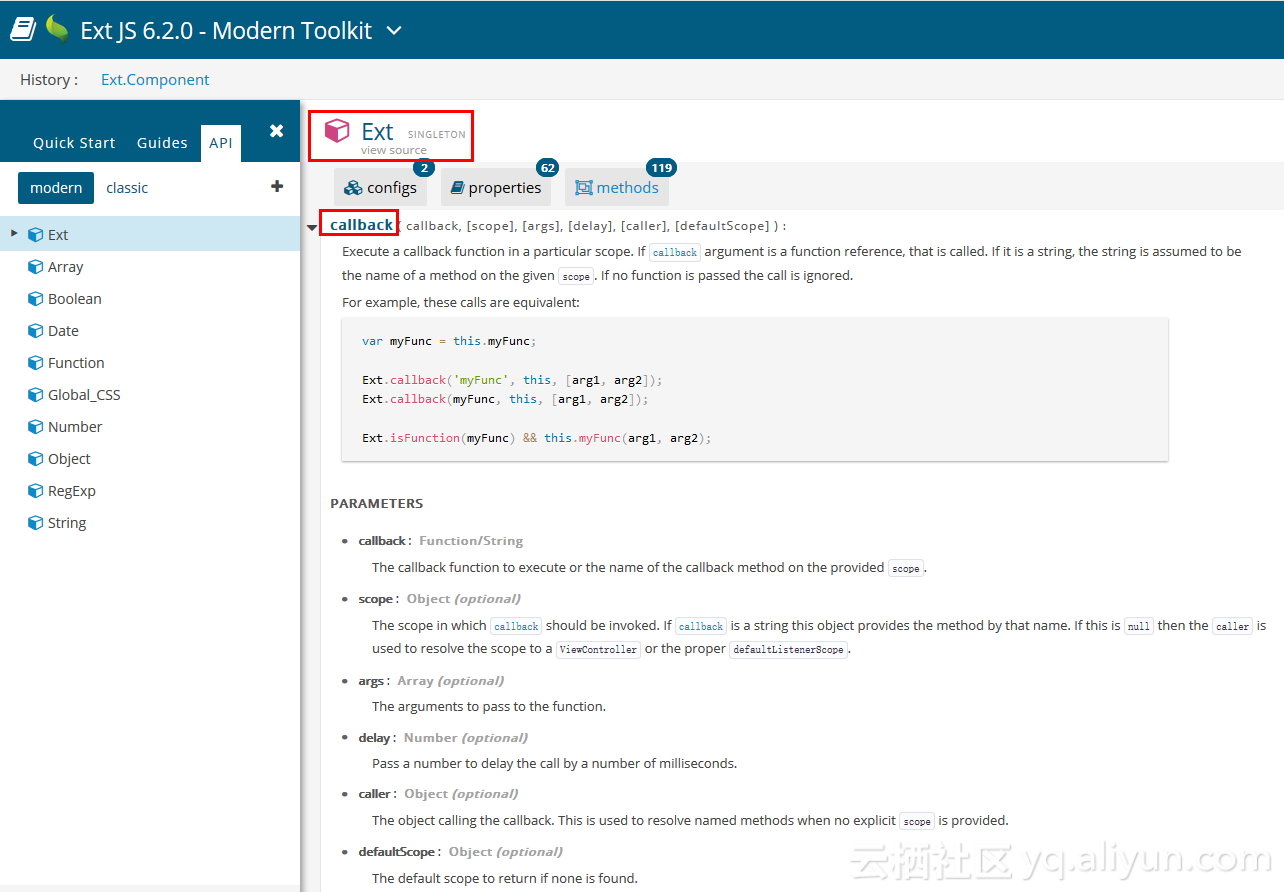
Task: Expand the Ext tree node arrow
Action: [14, 234]
